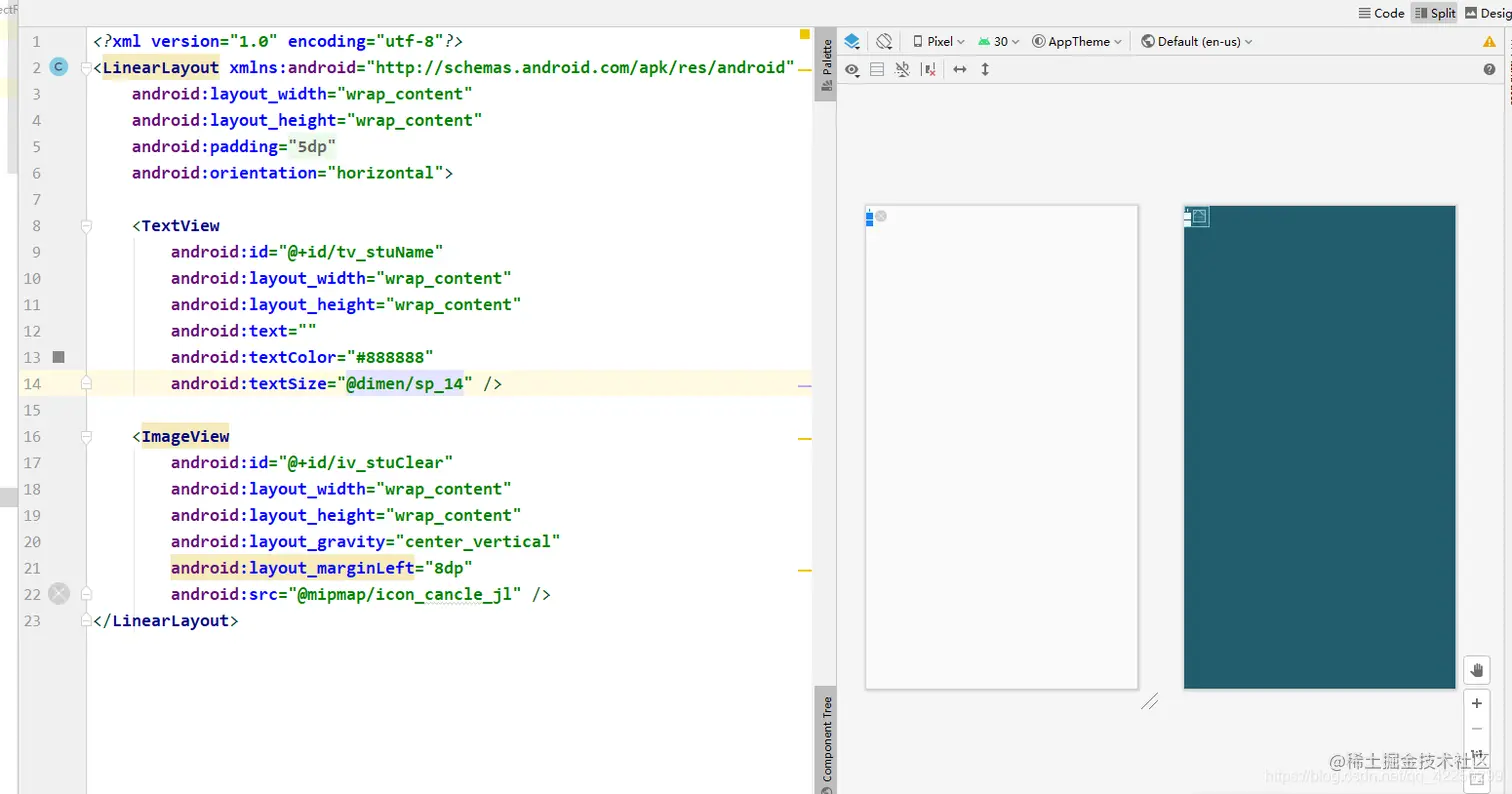Screen dimensions: 1512x794
Task: Click the gutter image preview icon on line 22
Action: [x=59, y=594]
